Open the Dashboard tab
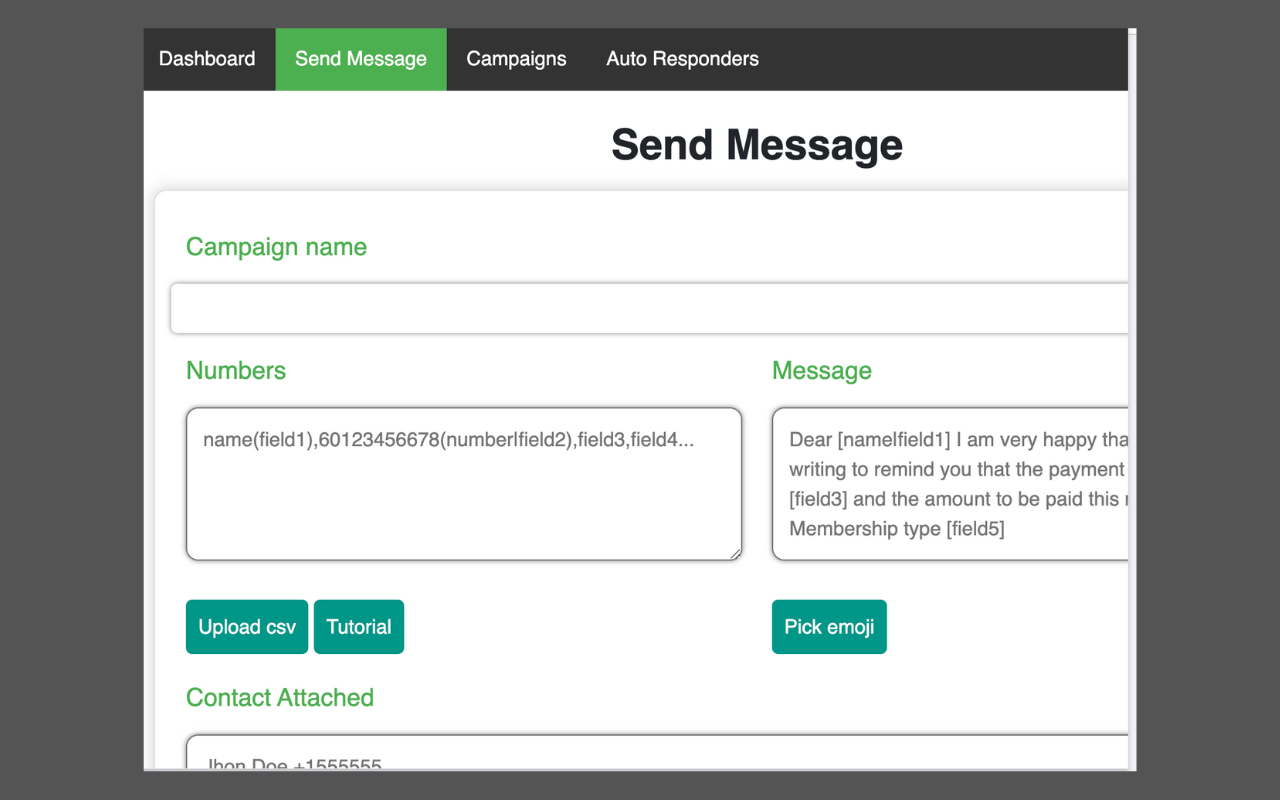 [207, 59]
